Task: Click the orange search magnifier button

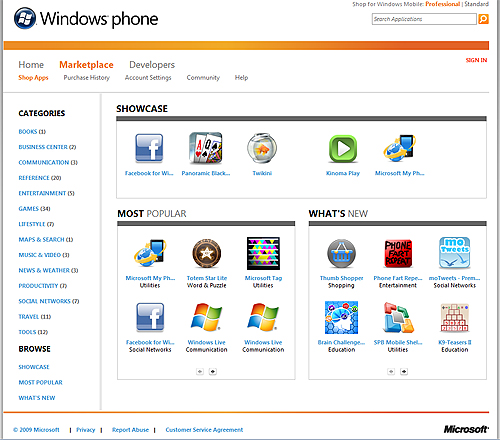Action: click(483, 19)
